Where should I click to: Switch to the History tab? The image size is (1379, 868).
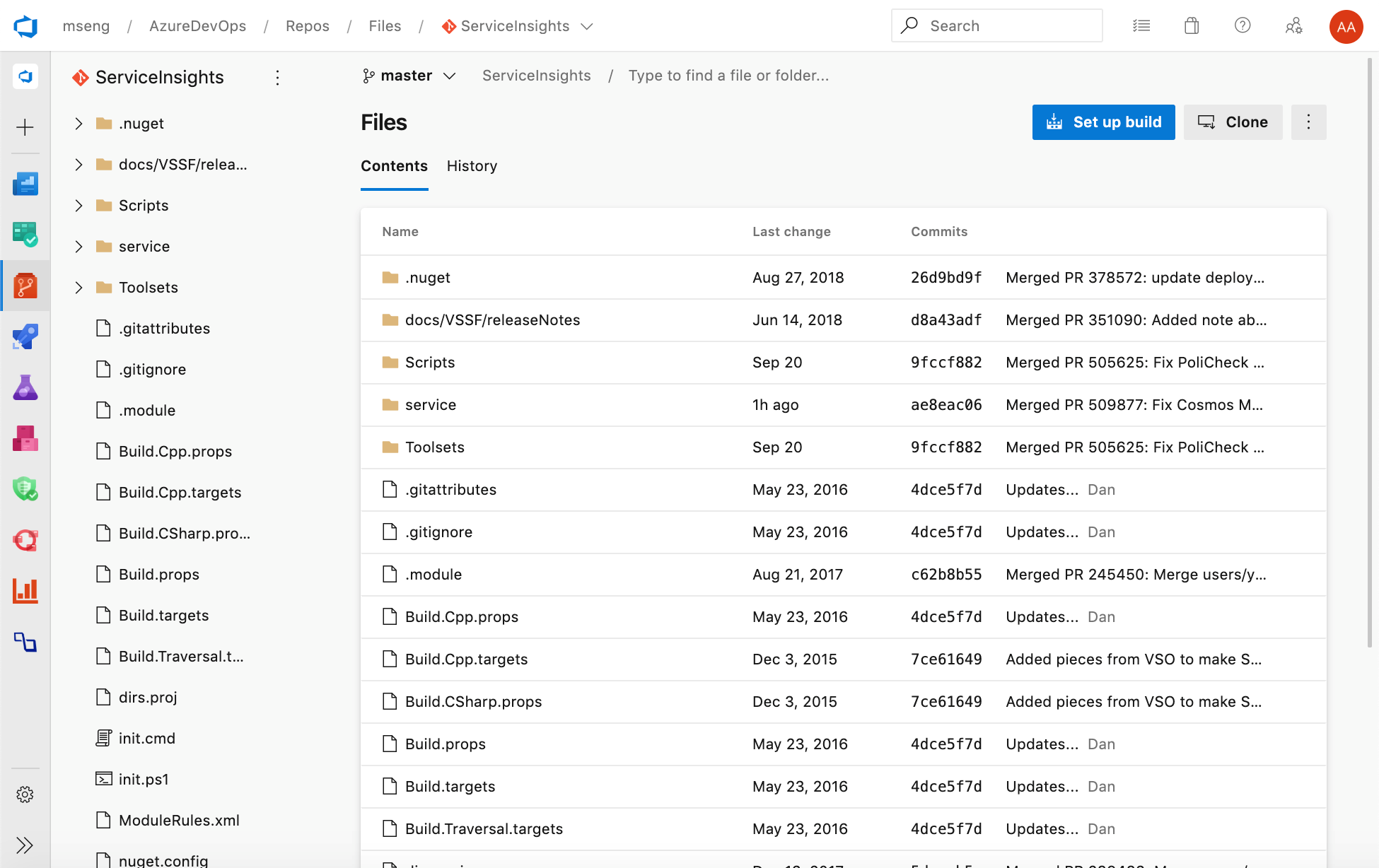pyautogui.click(x=472, y=166)
